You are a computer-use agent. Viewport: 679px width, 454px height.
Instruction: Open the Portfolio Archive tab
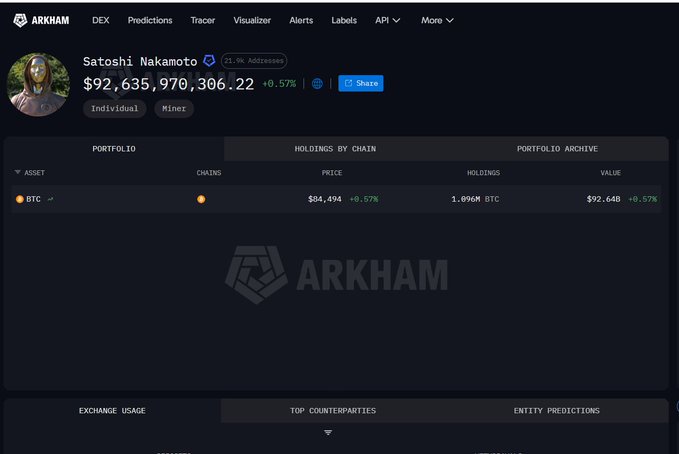(x=557, y=149)
